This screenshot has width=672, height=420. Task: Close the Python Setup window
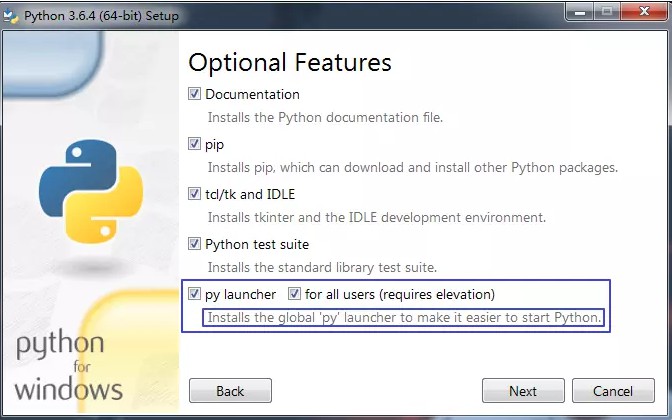[644, 12]
